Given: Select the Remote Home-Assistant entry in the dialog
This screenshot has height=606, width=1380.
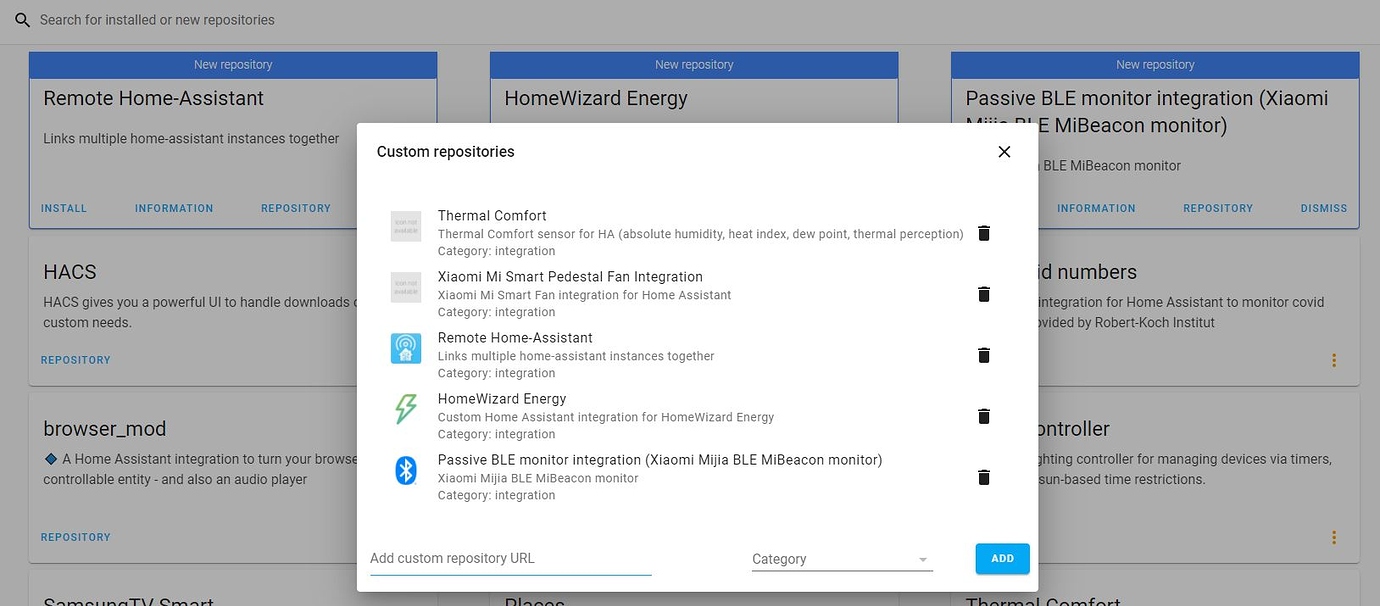Looking at the screenshot, I should pyautogui.click(x=515, y=338).
